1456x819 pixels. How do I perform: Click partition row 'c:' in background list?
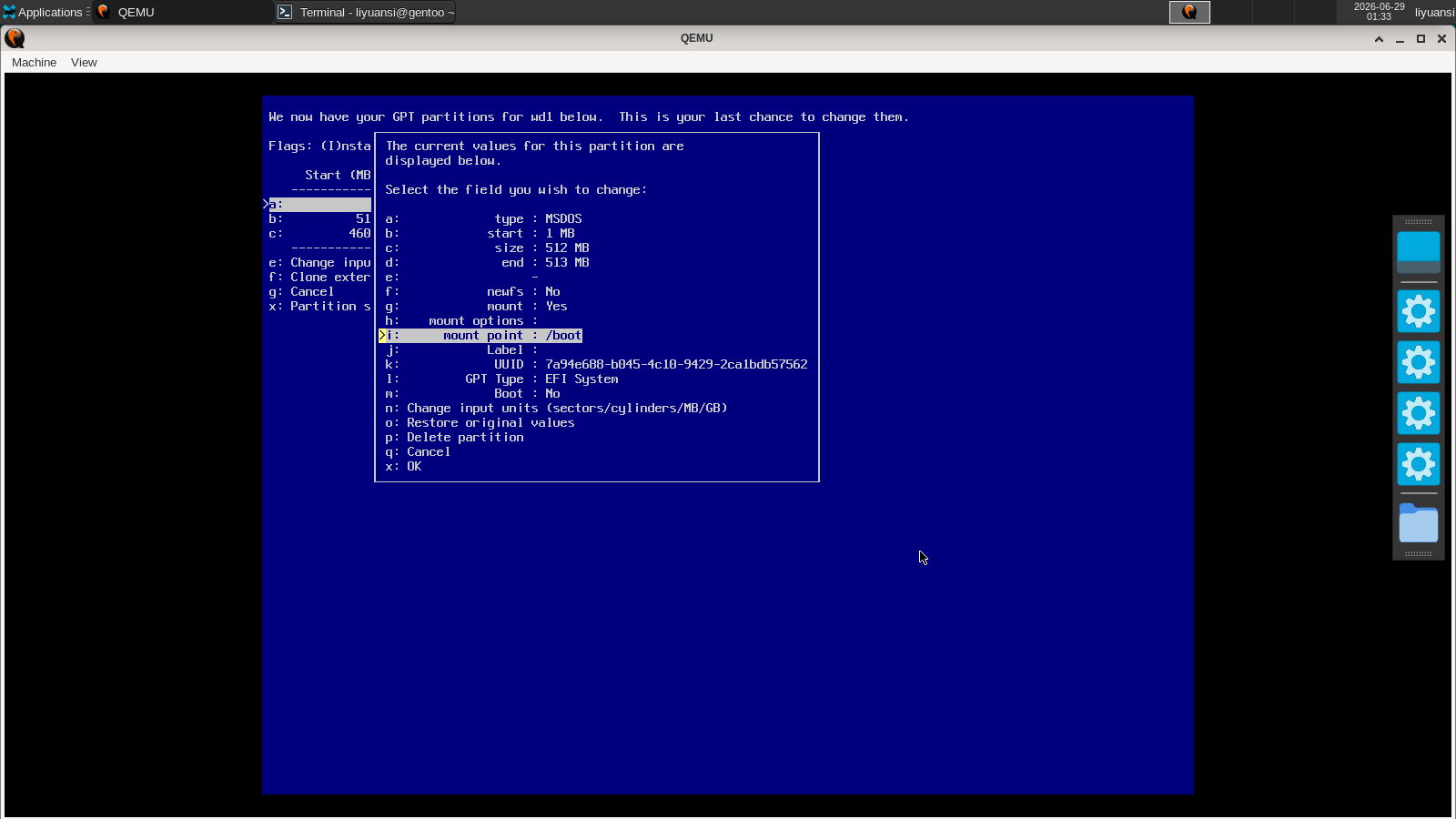(319, 234)
